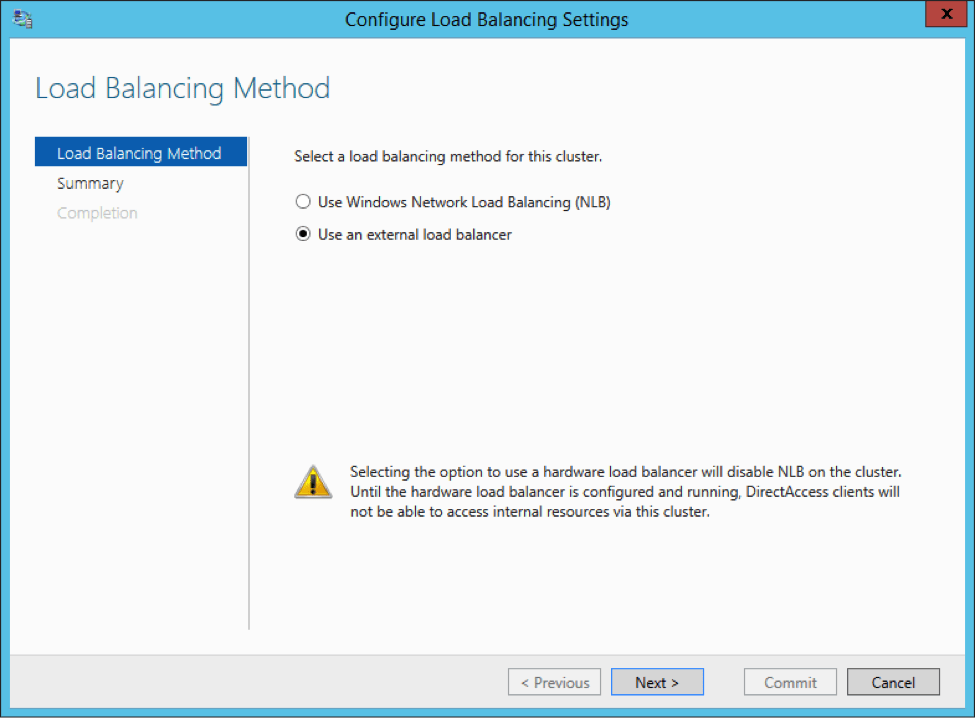Select the Completion step

[97, 212]
